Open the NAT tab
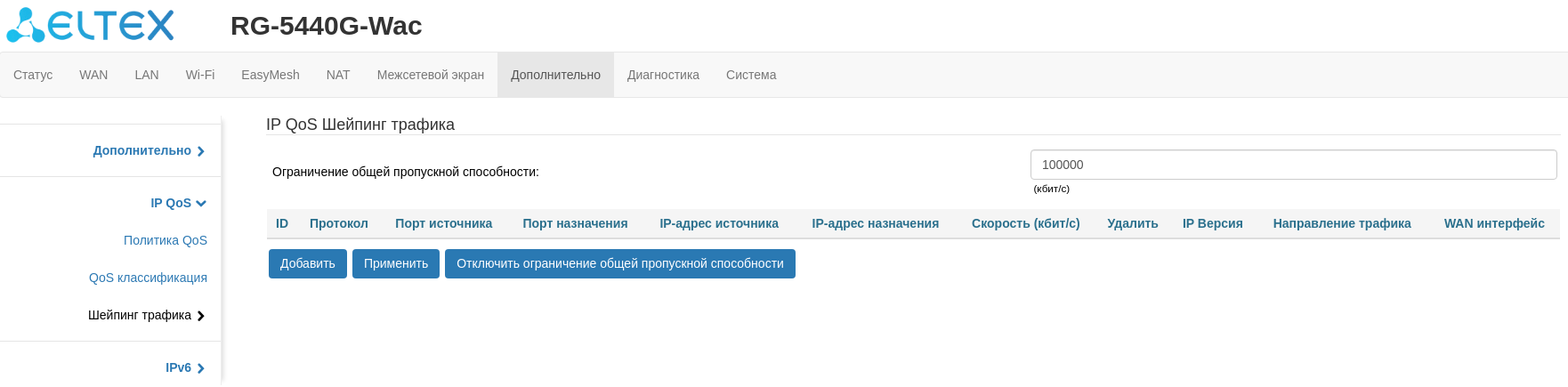Viewport: 1568px width, 387px height. (338, 75)
